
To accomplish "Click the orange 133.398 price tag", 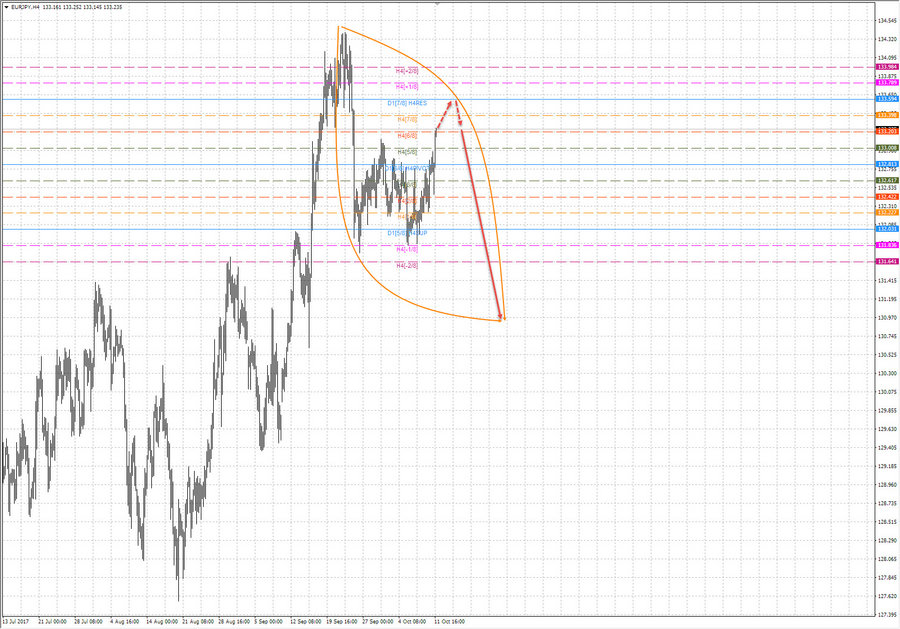I will [887, 115].
